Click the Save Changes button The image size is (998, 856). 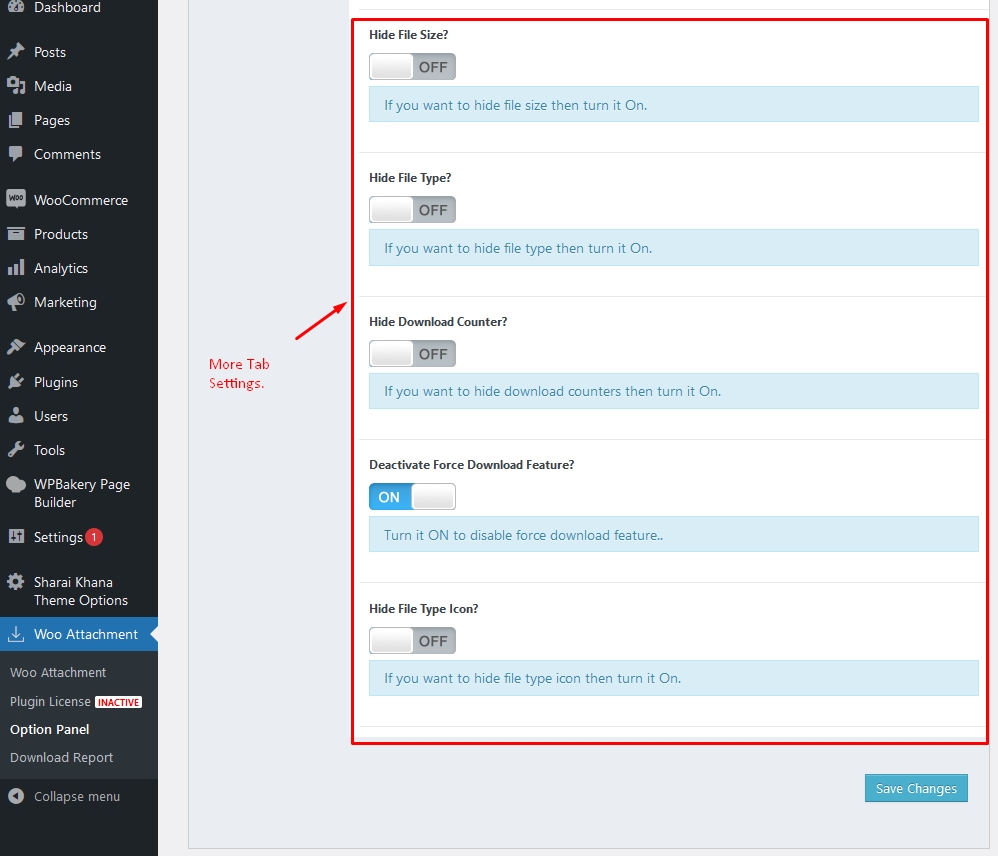915,788
